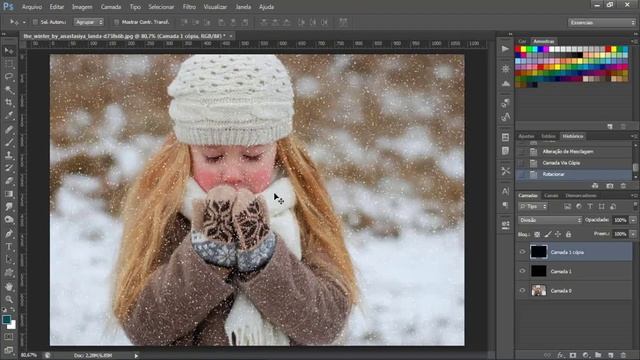Create a new group folder icon

pyautogui.click(x=598, y=356)
